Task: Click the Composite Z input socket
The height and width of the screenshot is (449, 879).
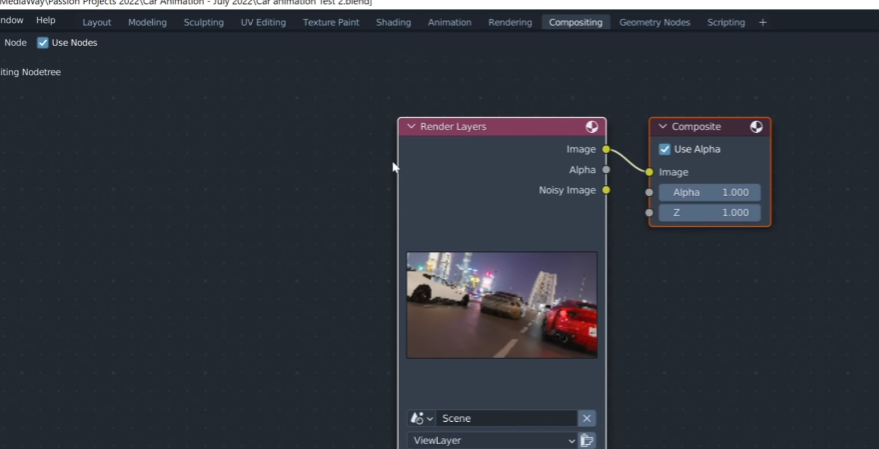Action: point(649,212)
